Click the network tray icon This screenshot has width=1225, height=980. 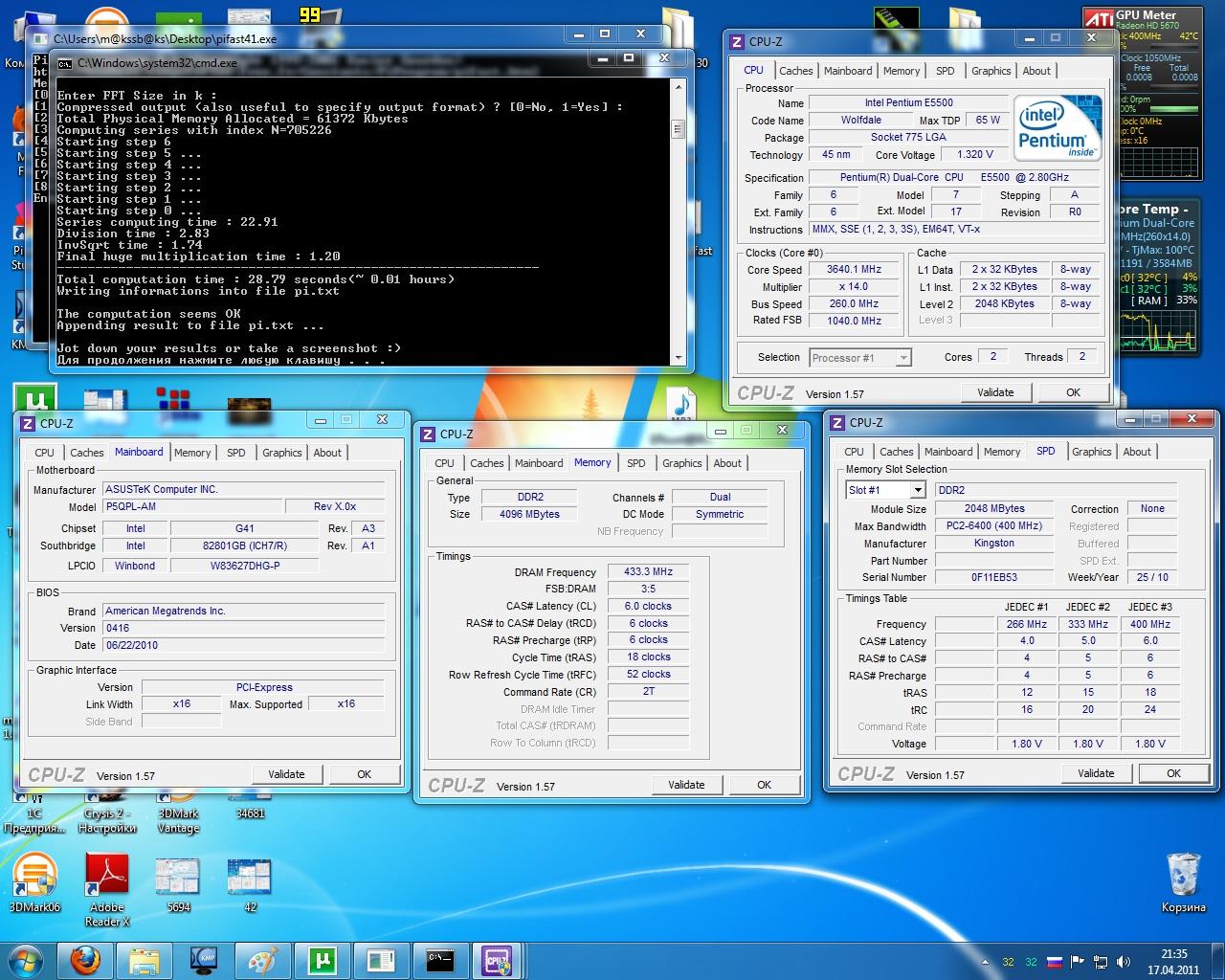coord(1101,962)
